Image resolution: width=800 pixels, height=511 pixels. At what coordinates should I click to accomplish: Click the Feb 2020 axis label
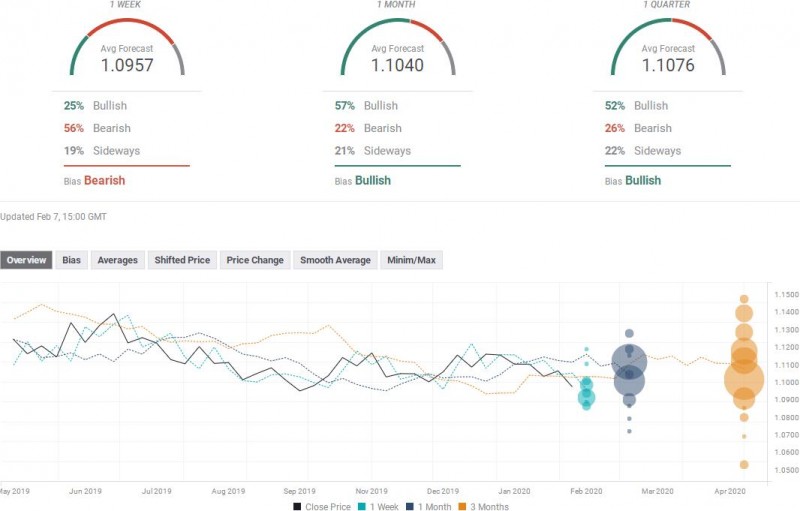coord(586,492)
